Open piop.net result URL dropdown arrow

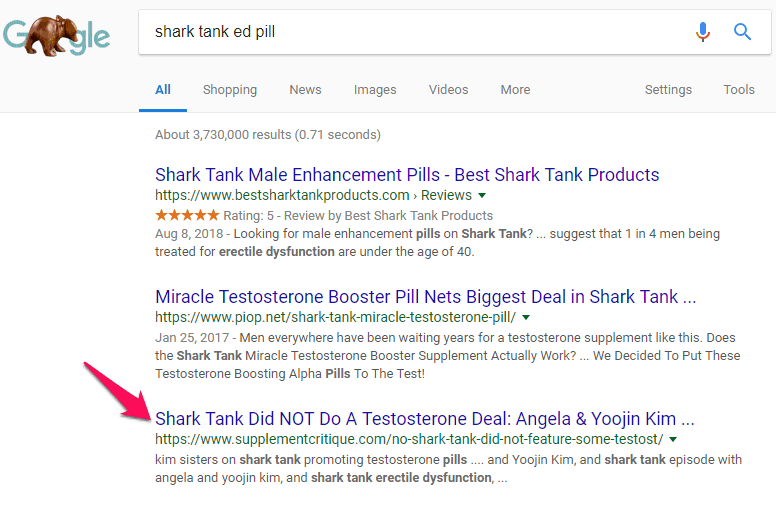526,317
